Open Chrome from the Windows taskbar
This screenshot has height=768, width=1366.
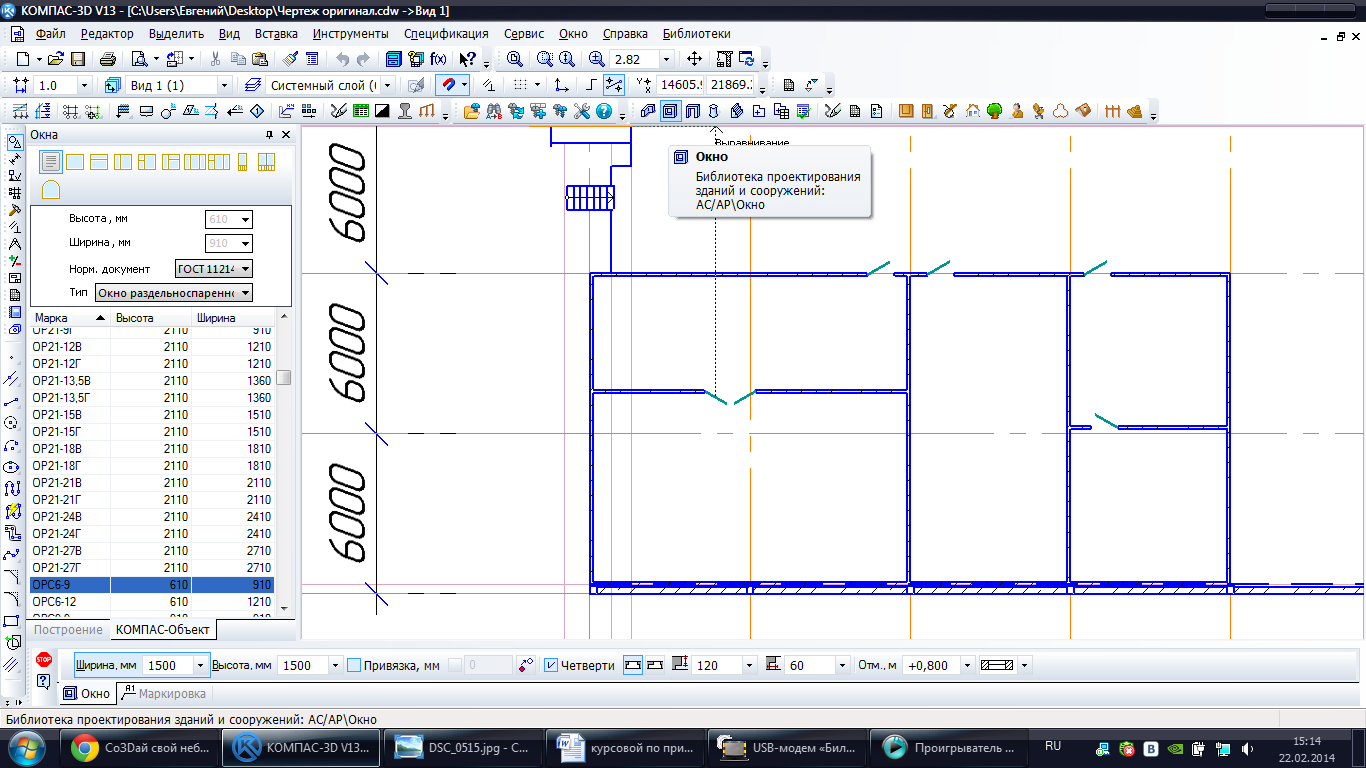pyautogui.click(x=139, y=747)
